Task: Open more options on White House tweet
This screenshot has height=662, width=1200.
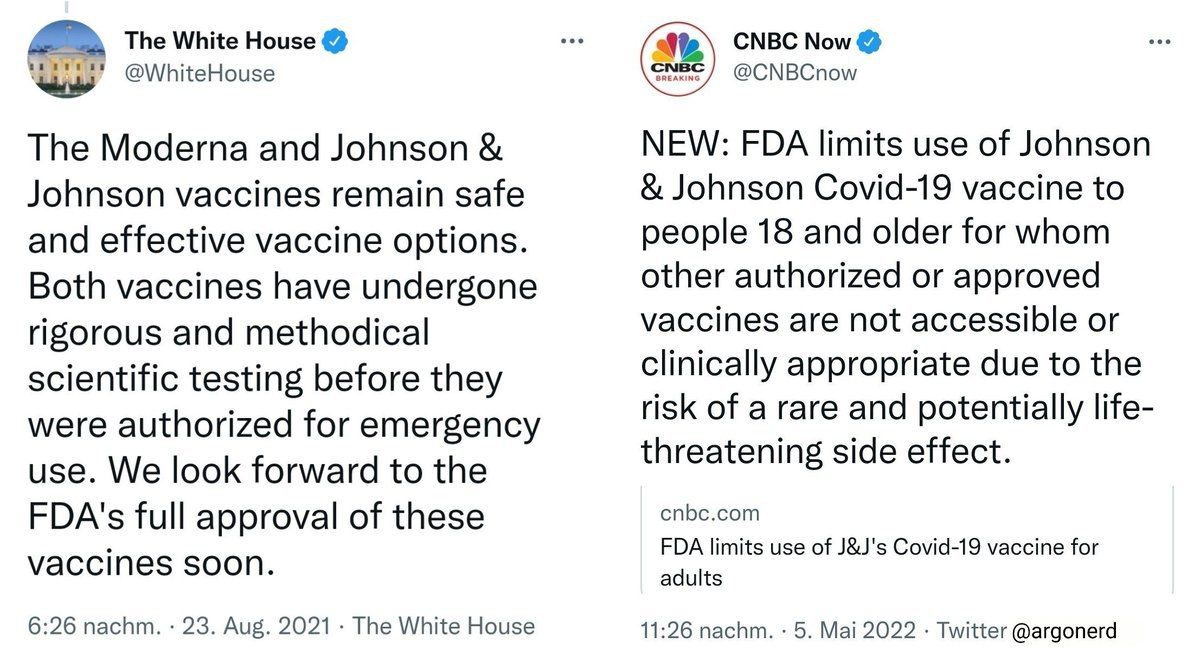Action: coord(572,42)
